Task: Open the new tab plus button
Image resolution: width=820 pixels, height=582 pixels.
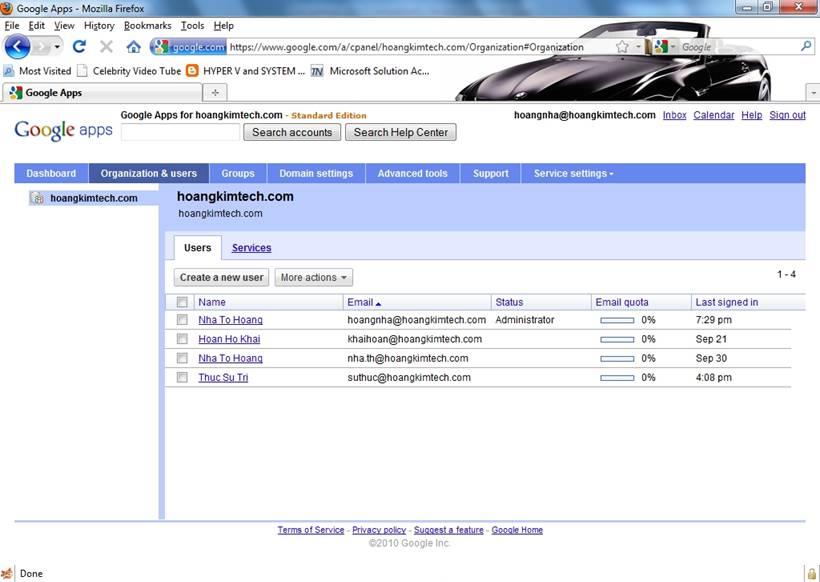Action: pyautogui.click(x=215, y=93)
